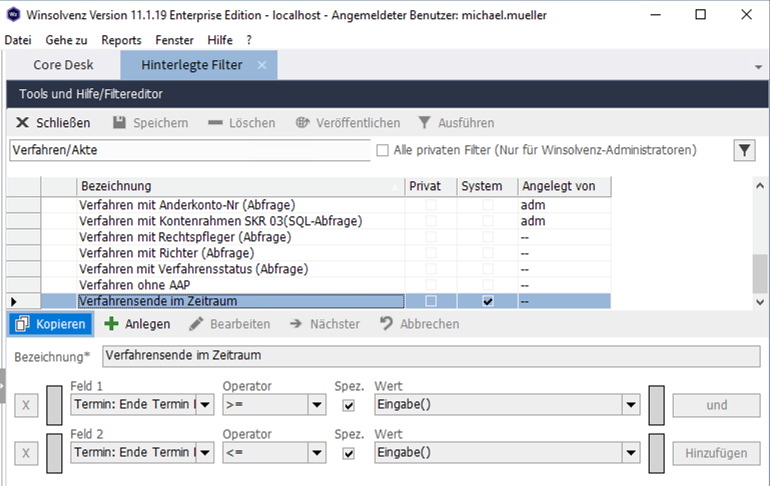Image resolution: width=770 pixels, height=486 pixels.
Task: Click left bracket box in Feld 1 row
Action: pos(55,405)
